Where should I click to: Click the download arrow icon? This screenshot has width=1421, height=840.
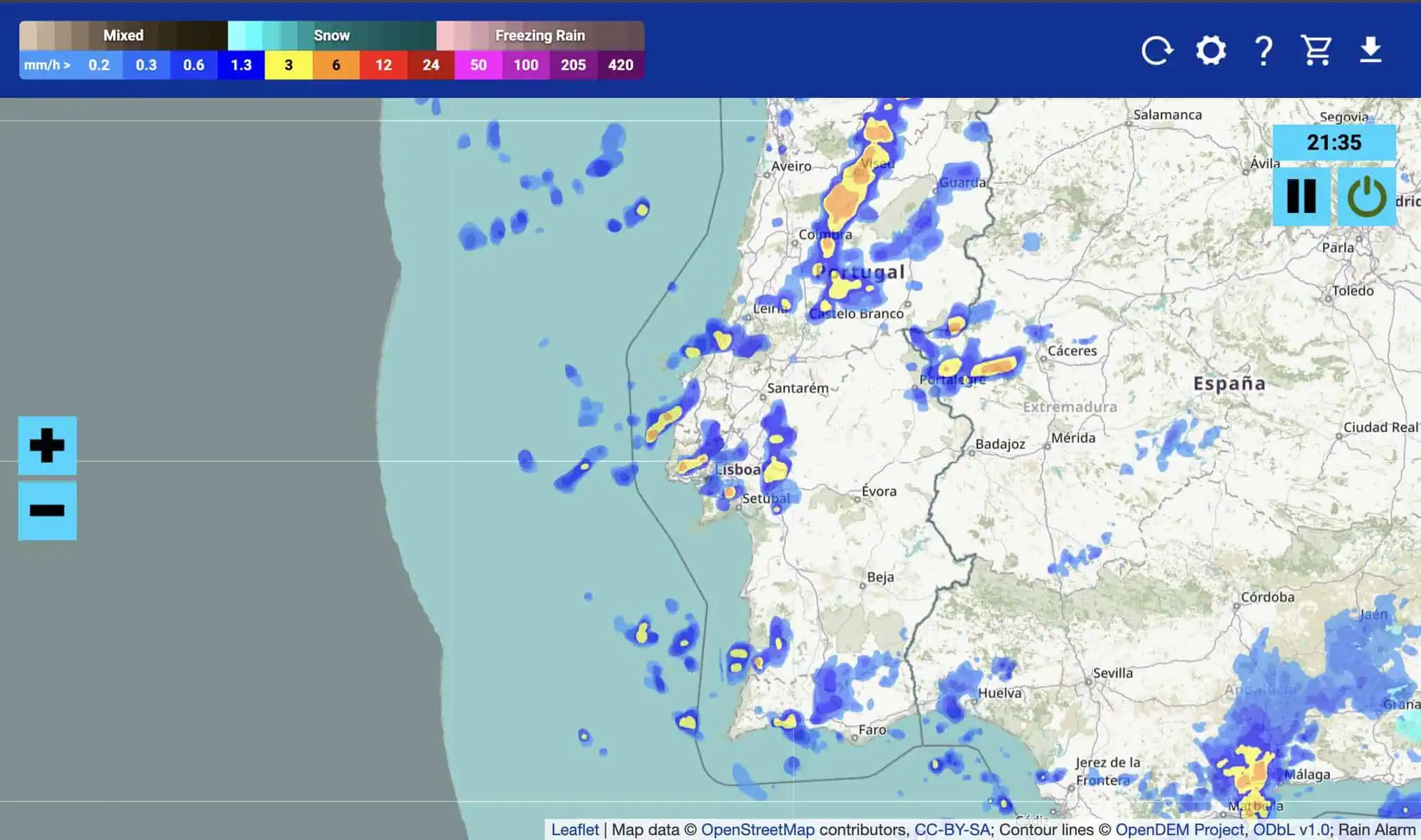point(1370,50)
